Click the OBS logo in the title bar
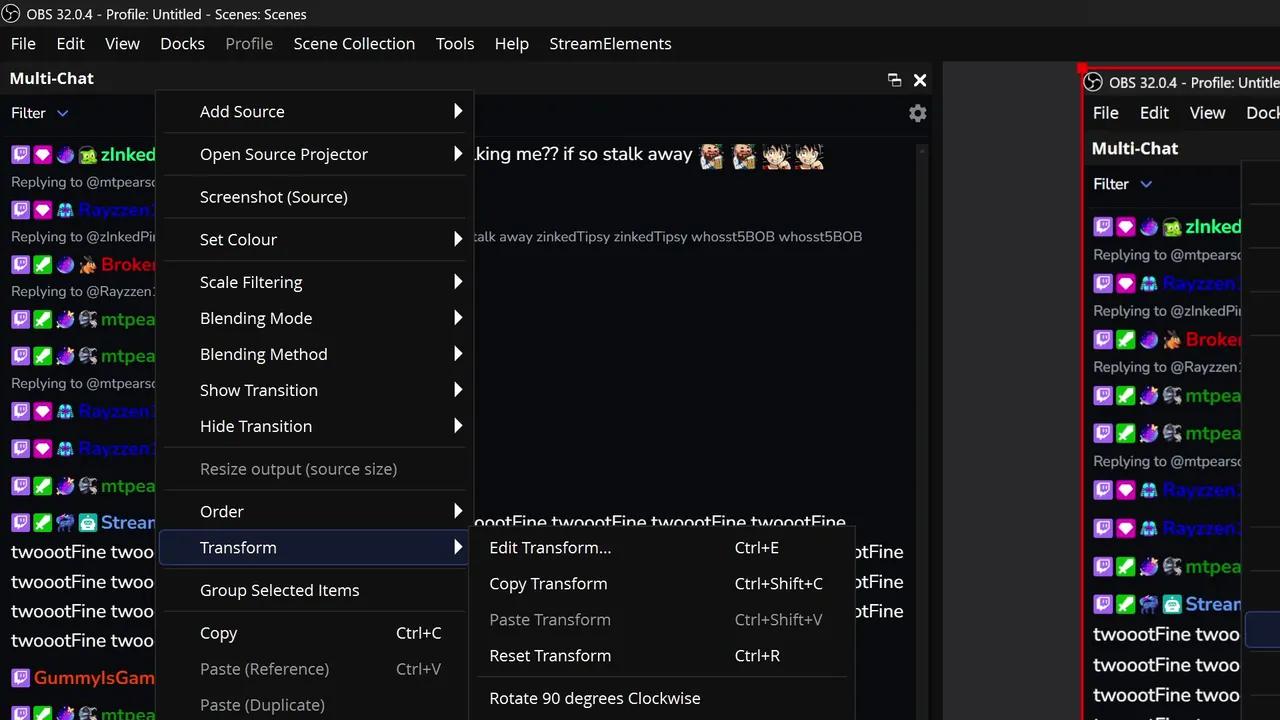The width and height of the screenshot is (1280, 720). (11, 14)
